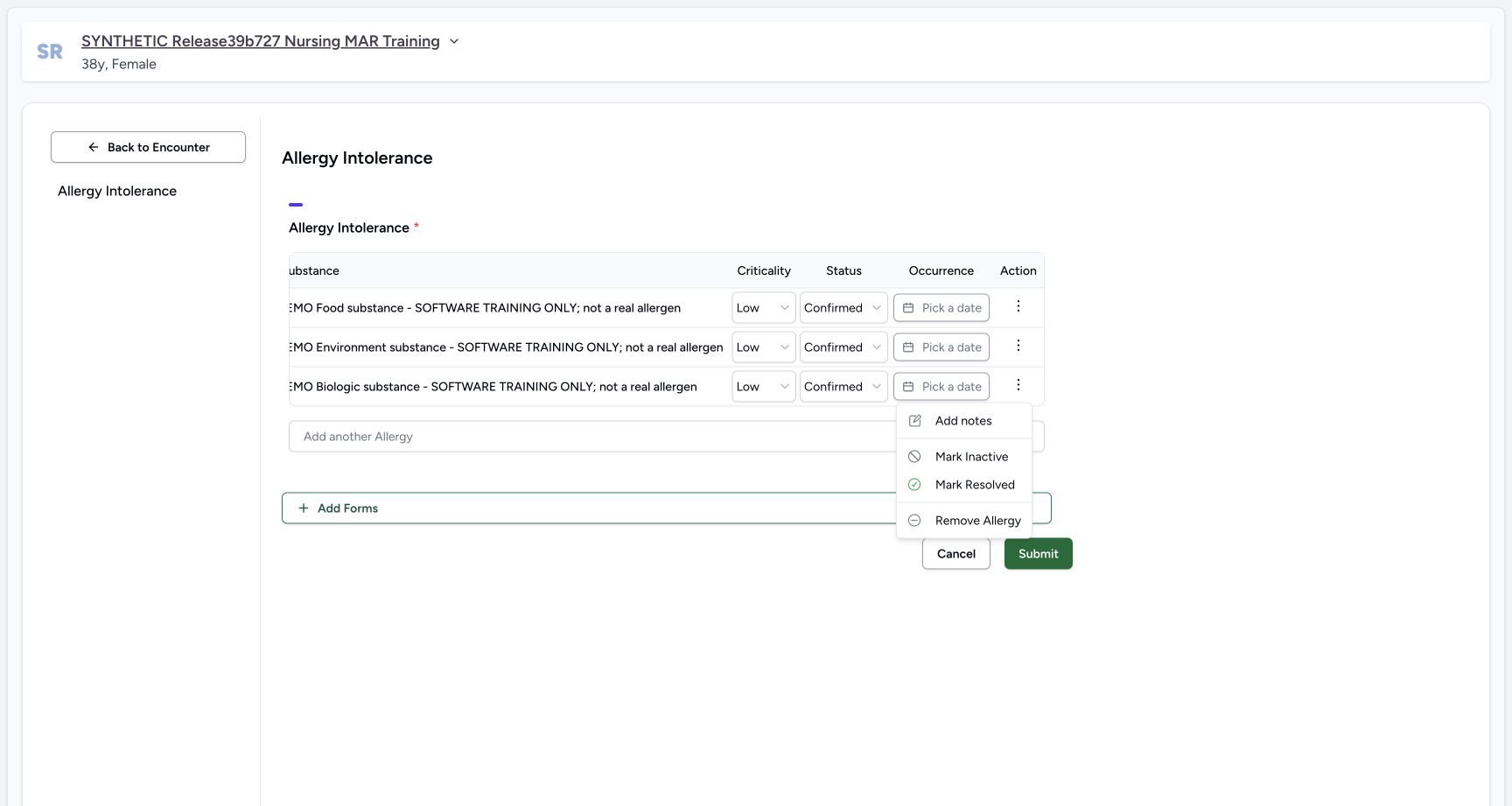Screen dimensions: 1512x806
Task: Click the kebab icon for Biologic substance row
Action: [1018, 385]
